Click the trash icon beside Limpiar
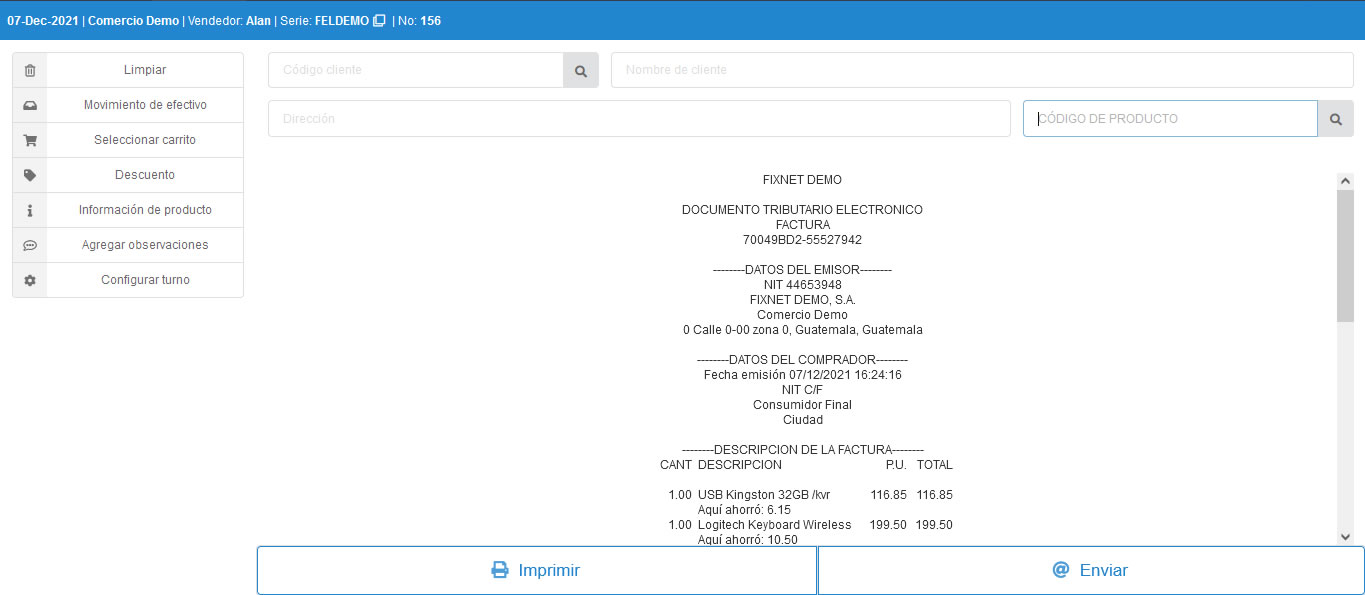The height and width of the screenshot is (595, 1365). pos(30,70)
